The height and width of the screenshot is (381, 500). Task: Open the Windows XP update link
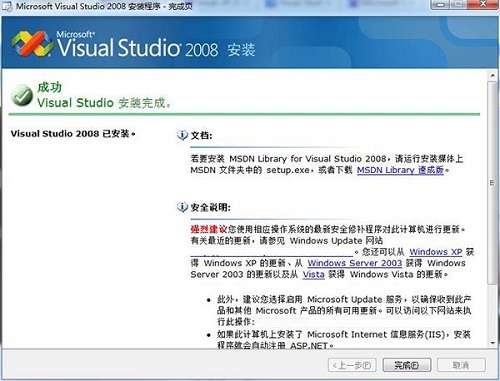coord(436,252)
